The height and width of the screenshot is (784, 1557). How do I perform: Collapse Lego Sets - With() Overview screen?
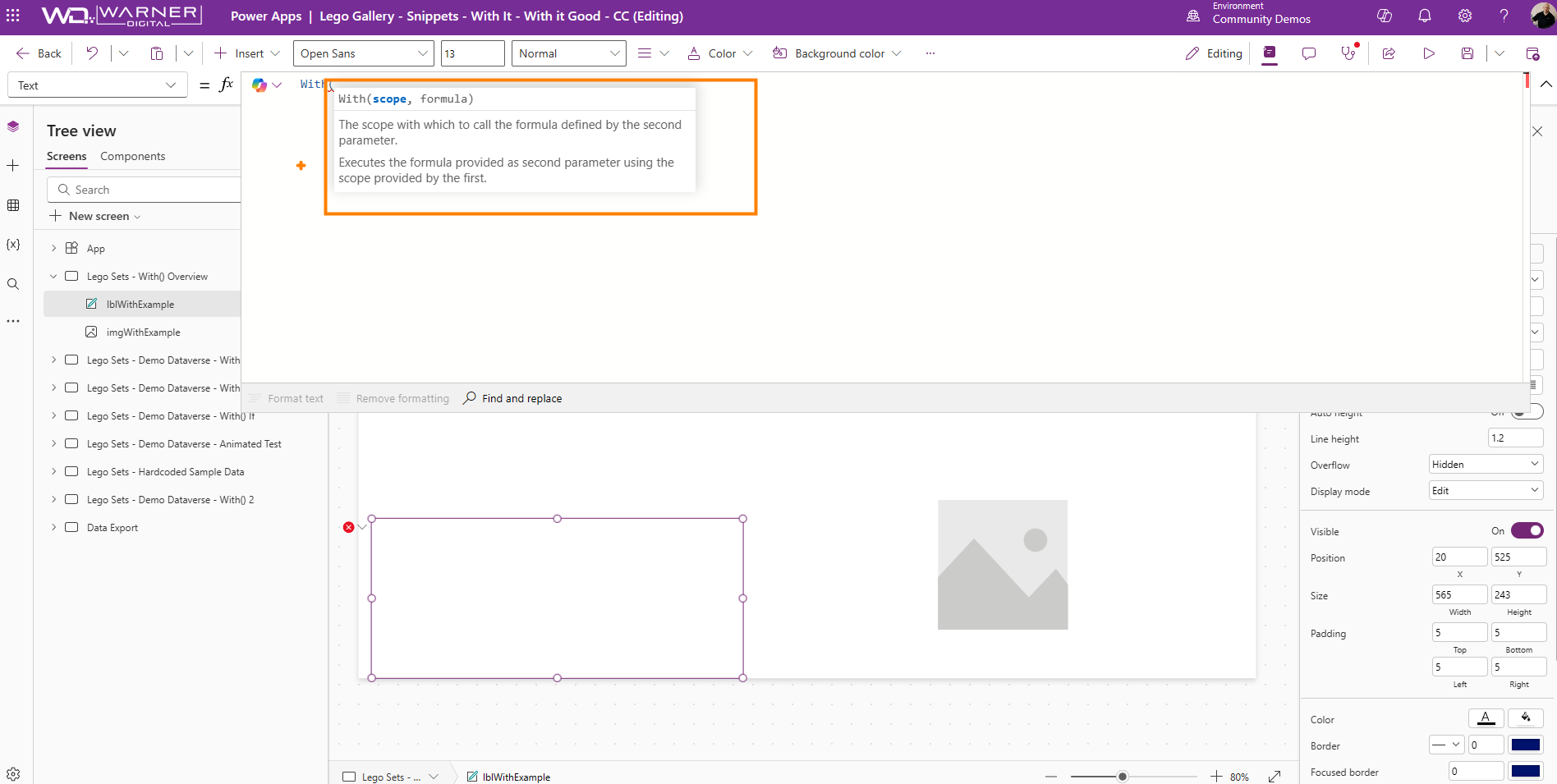point(53,276)
